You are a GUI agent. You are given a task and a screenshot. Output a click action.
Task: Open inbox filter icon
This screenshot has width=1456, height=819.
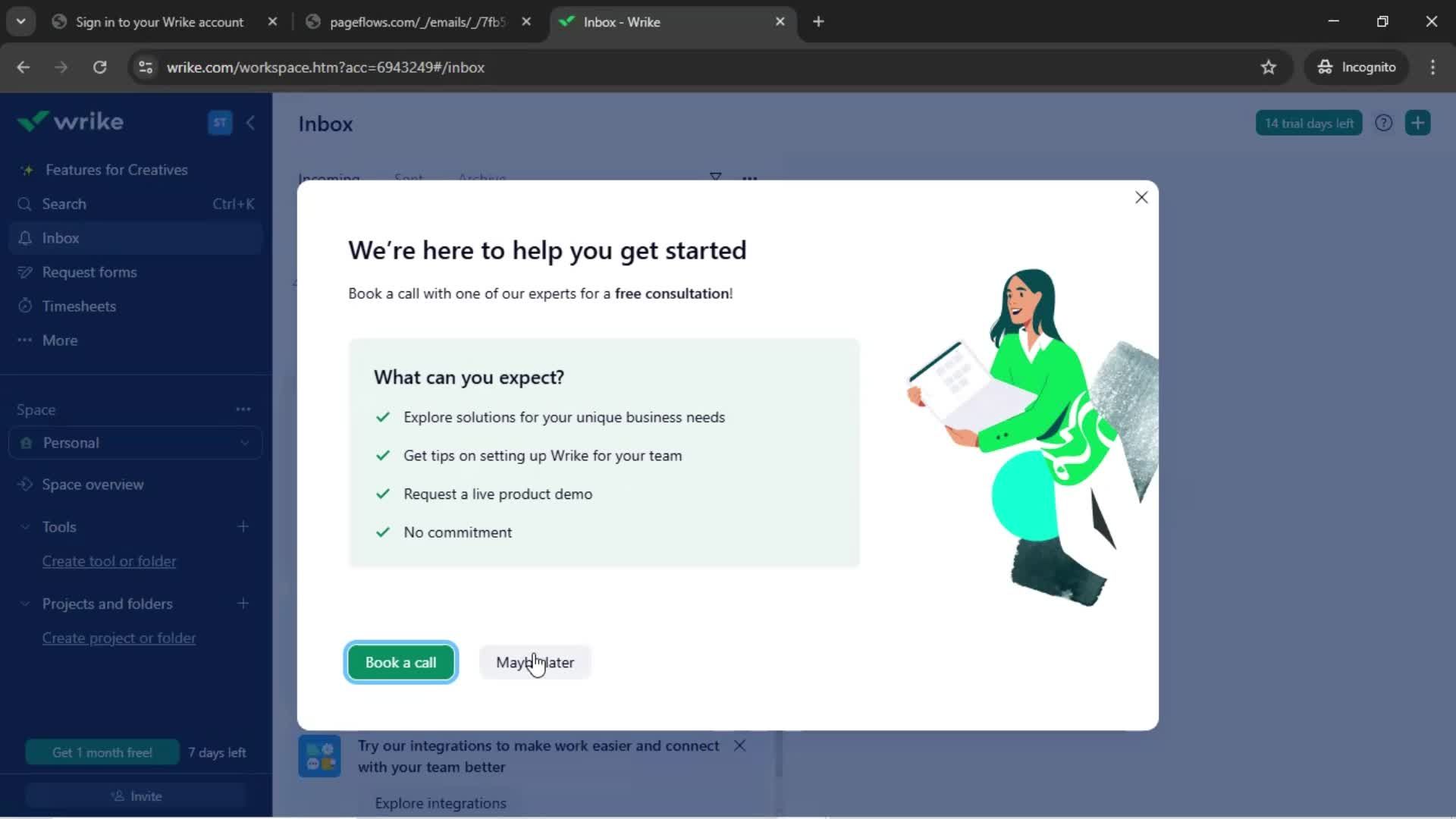pos(715,177)
